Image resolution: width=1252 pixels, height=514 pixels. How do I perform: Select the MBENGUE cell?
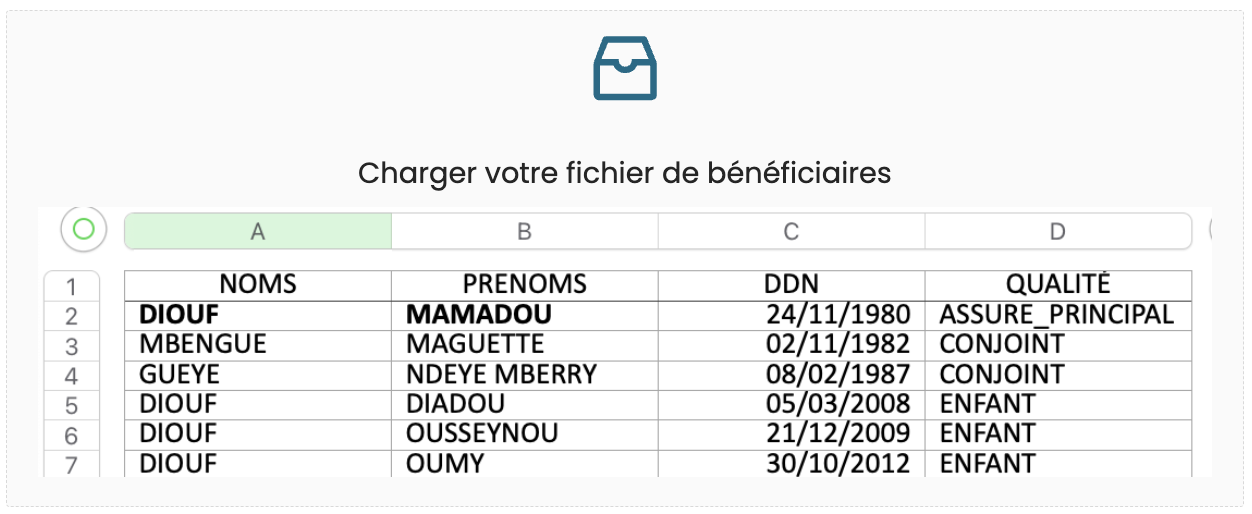click(x=258, y=344)
